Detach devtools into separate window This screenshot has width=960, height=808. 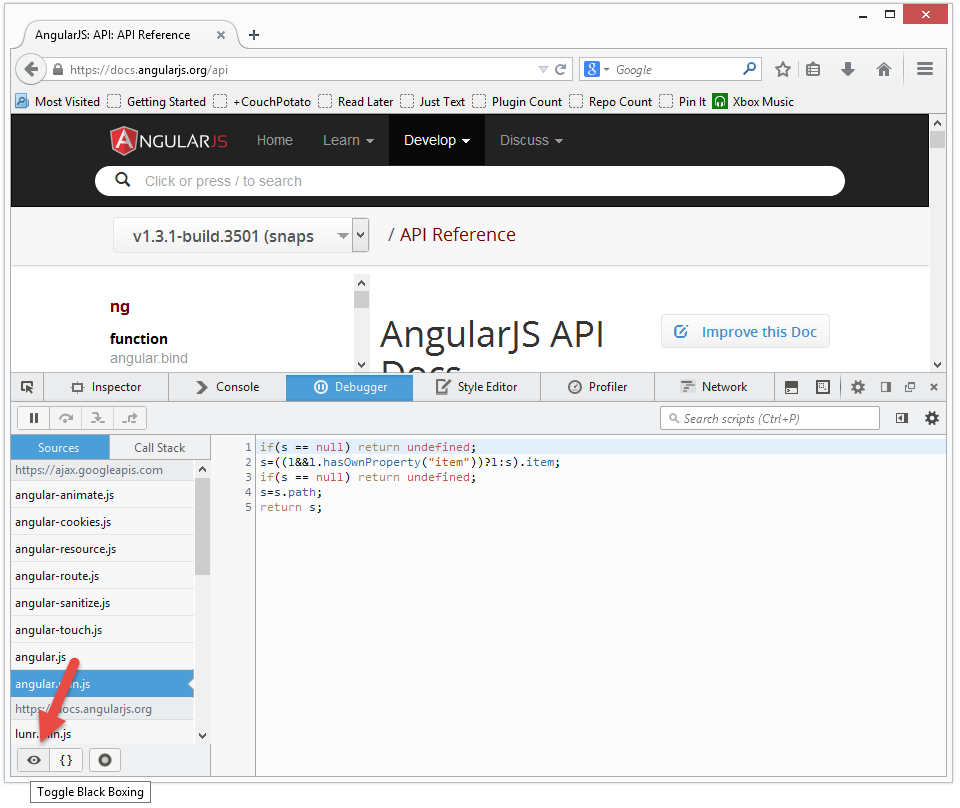point(910,387)
